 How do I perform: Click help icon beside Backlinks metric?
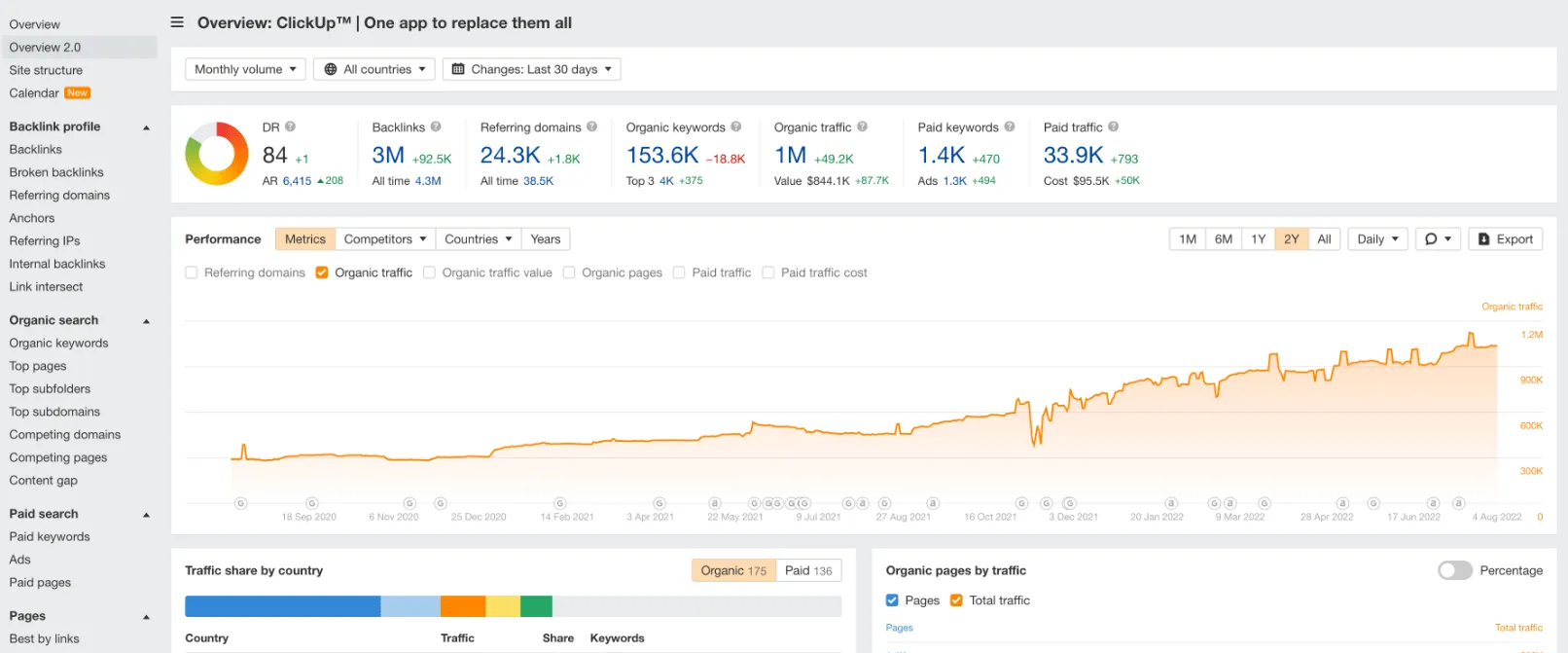tap(436, 127)
